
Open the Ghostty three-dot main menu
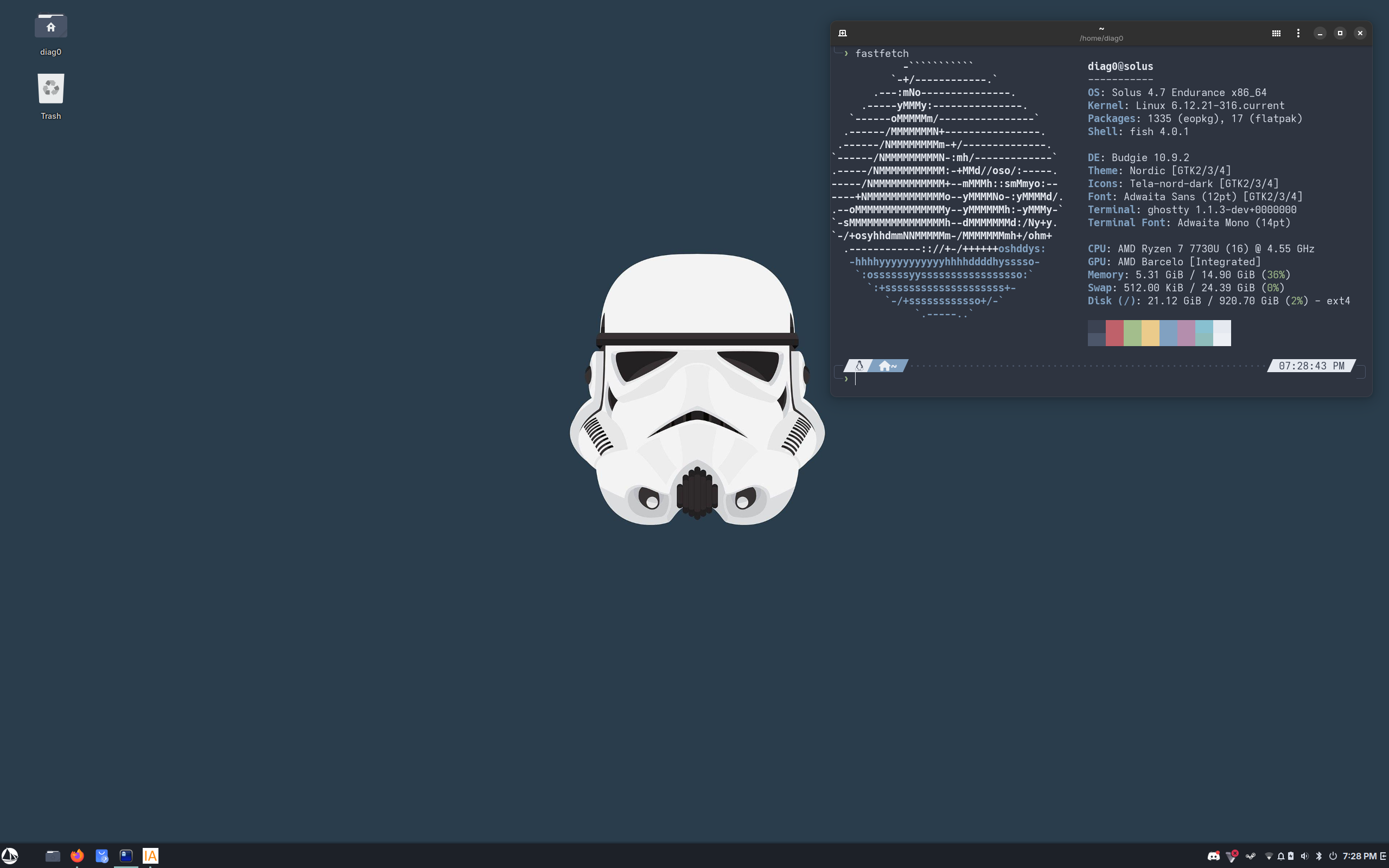(x=1298, y=33)
